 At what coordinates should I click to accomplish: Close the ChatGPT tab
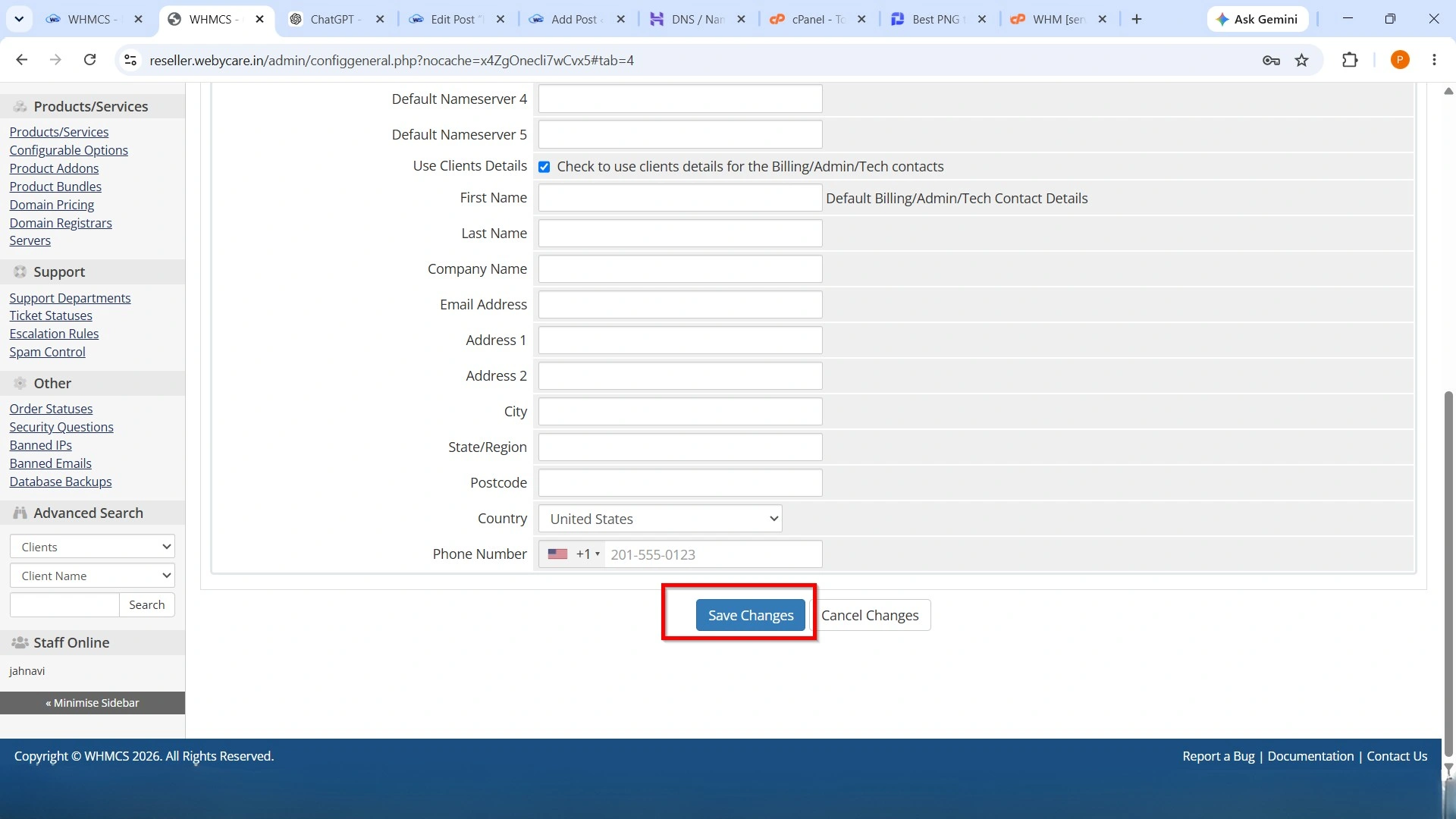point(380,19)
